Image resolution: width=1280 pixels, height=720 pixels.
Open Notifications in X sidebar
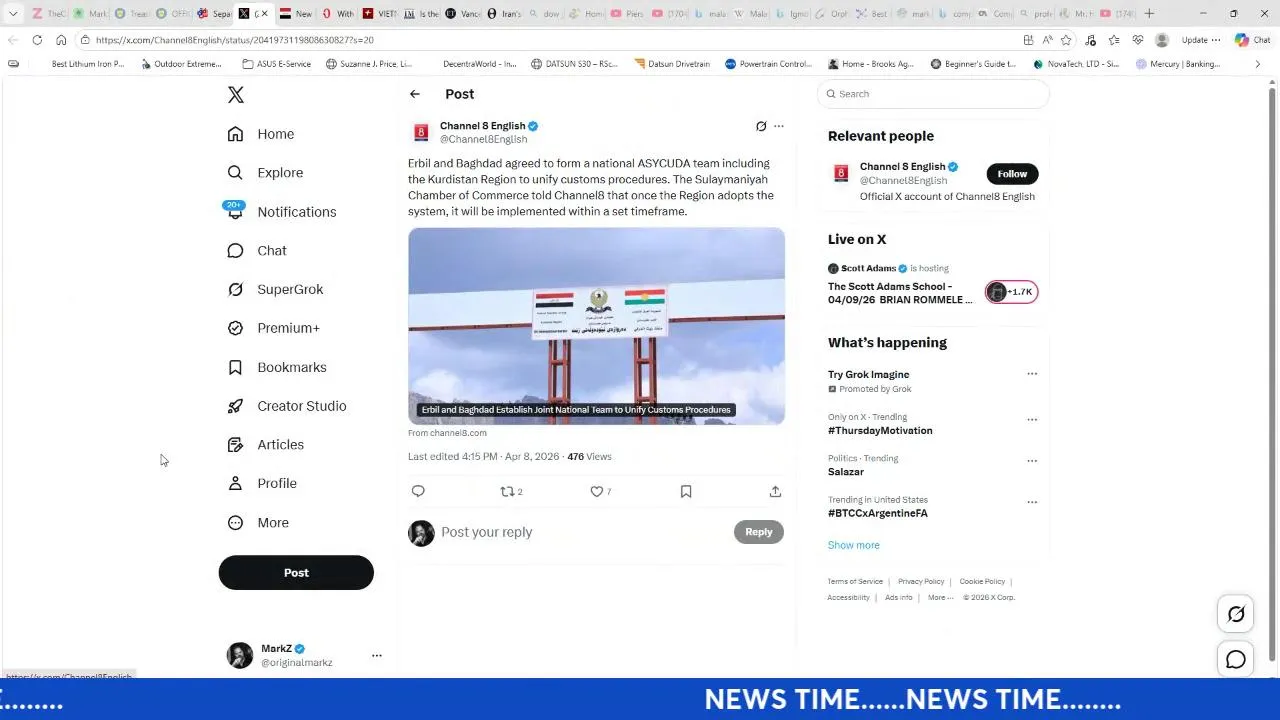click(281, 212)
